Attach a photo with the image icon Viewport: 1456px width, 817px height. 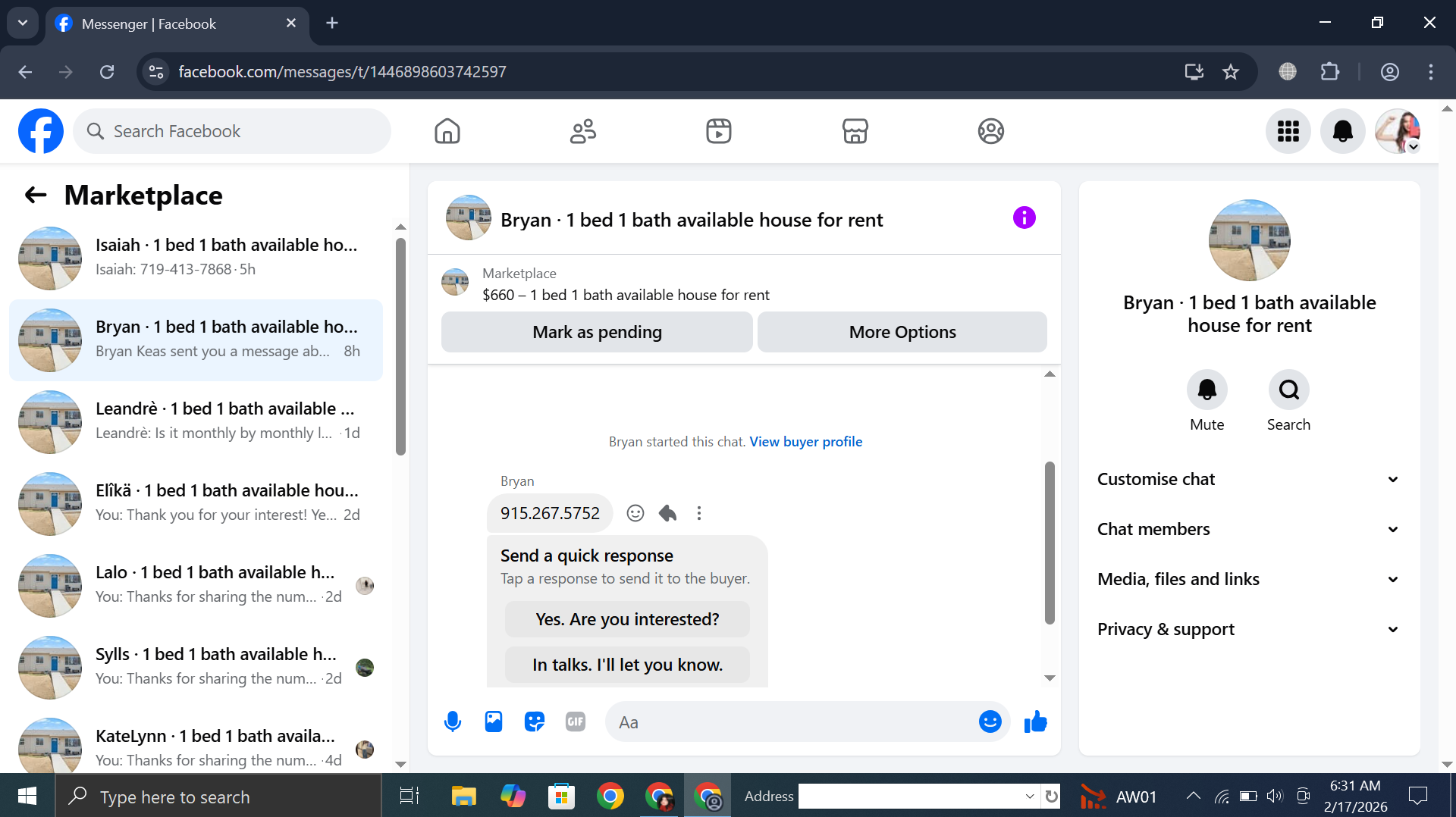[494, 722]
